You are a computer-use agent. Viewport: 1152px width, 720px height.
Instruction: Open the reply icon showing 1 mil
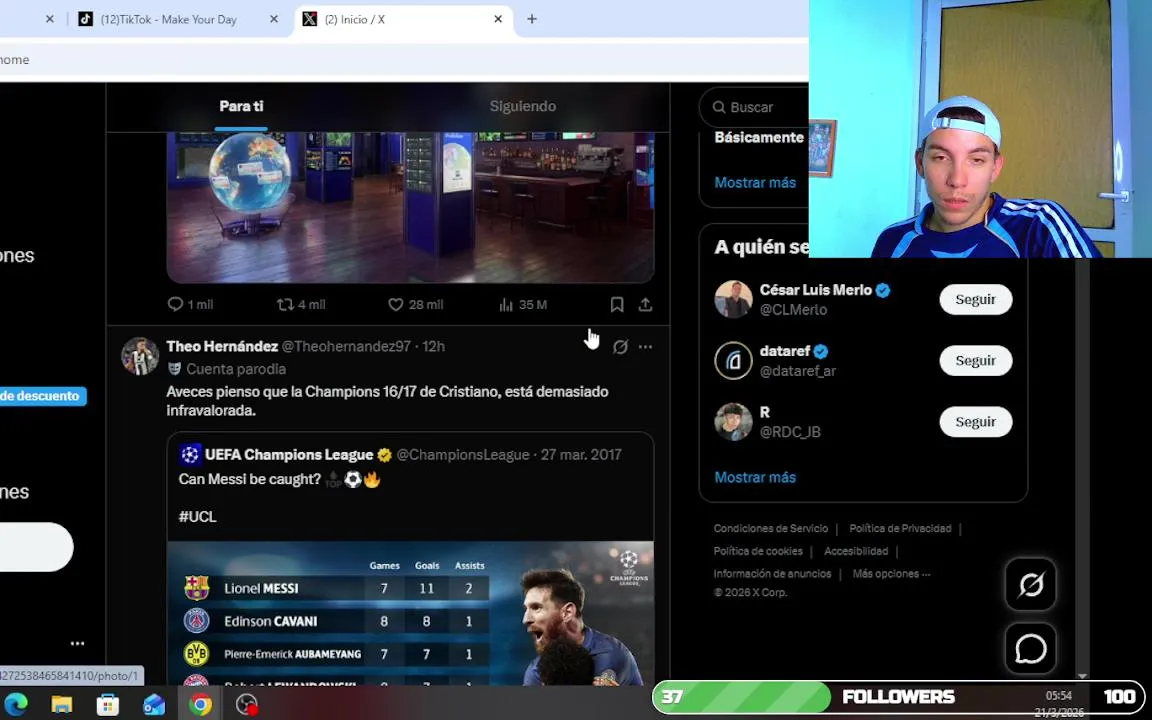point(190,304)
